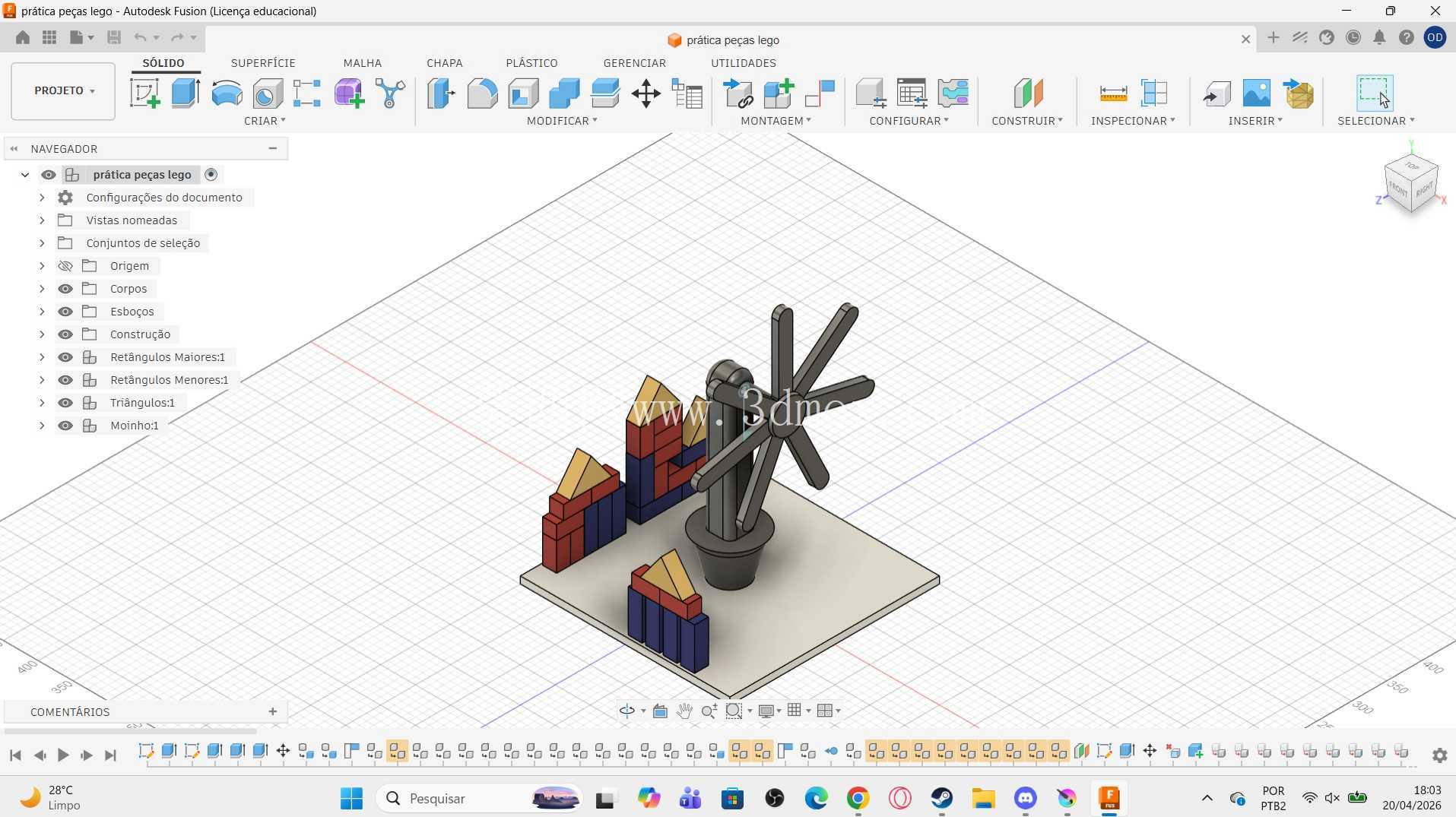Select the Pan hand tool
The width and height of the screenshot is (1456, 817).
pos(684,711)
